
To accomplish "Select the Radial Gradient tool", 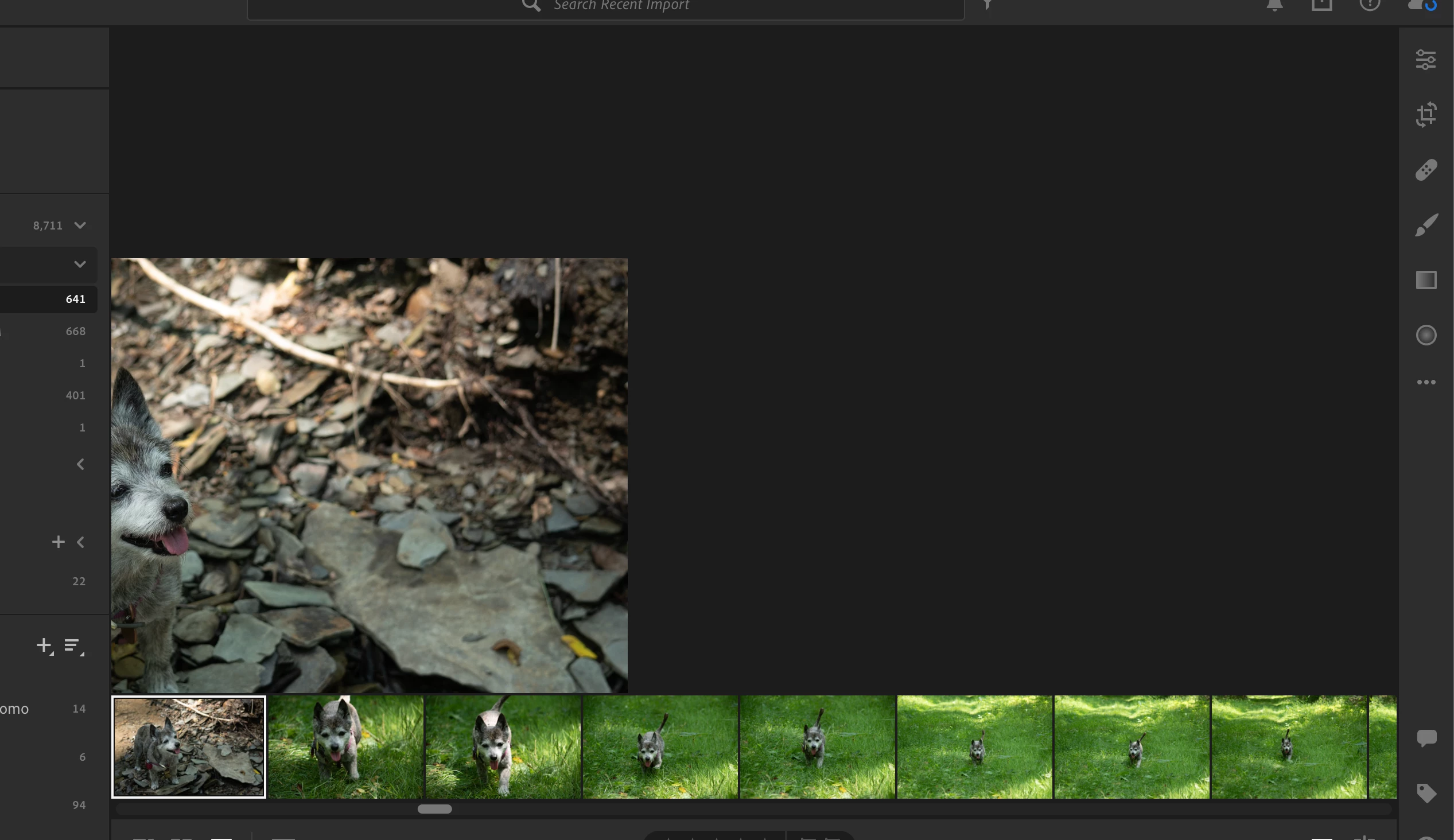I will point(1426,335).
